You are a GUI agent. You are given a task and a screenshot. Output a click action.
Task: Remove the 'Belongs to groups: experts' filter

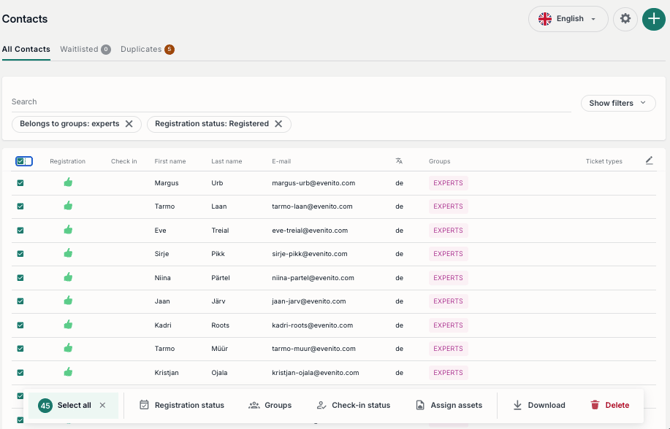pyautogui.click(x=129, y=124)
